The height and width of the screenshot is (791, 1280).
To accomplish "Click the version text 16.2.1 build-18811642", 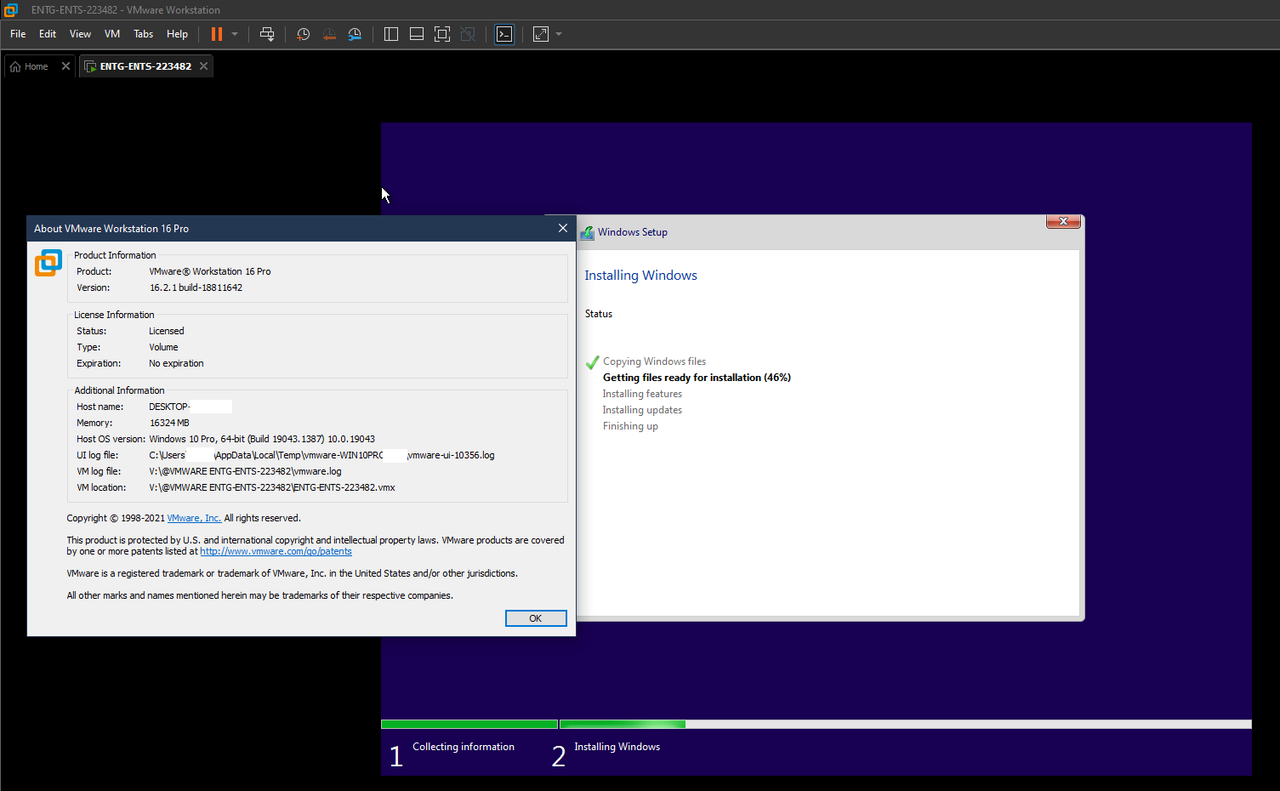I will point(196,287).
